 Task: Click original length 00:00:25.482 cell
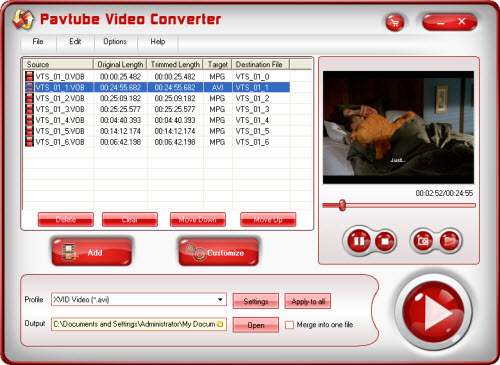click(x=120, y=76)
